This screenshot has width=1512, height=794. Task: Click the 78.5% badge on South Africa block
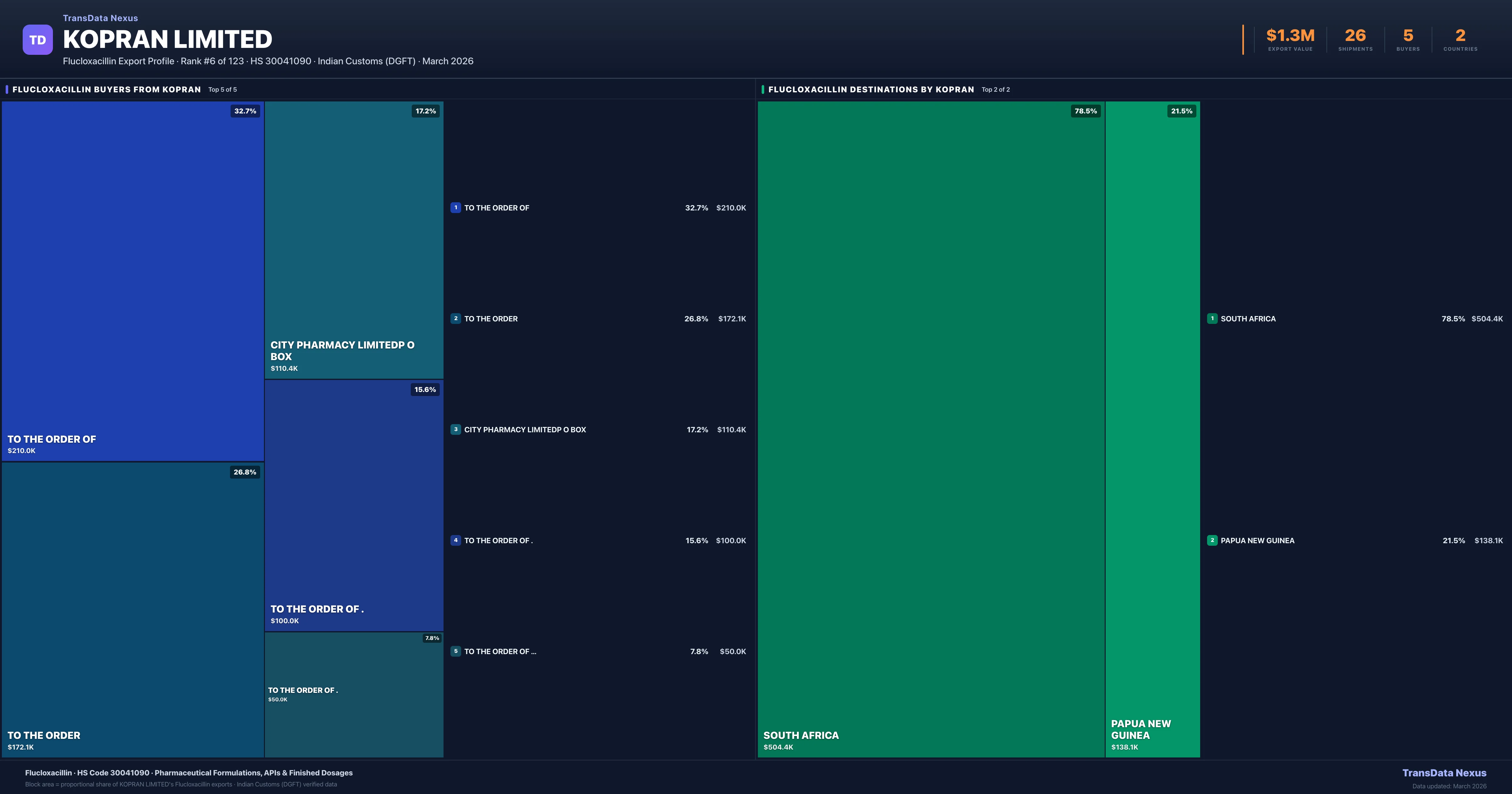click(x=1085, y=111)
